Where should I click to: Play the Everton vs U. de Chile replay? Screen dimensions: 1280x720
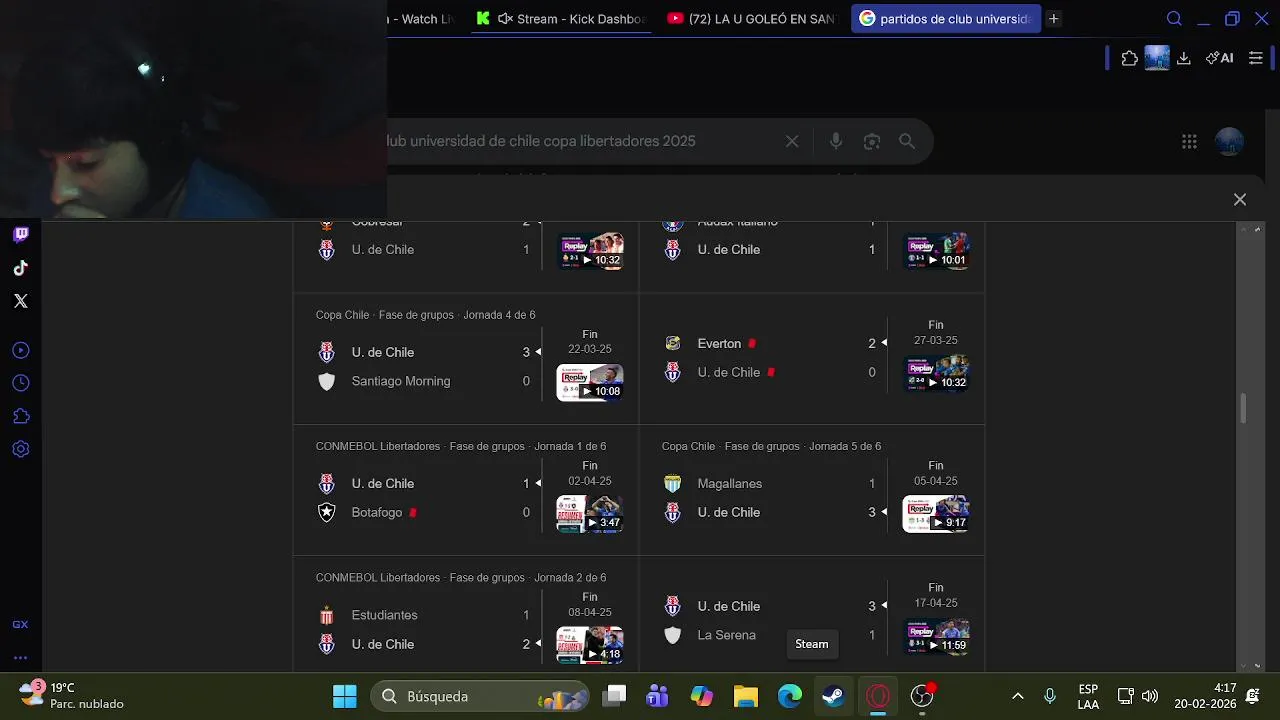[x=936, y=373]
